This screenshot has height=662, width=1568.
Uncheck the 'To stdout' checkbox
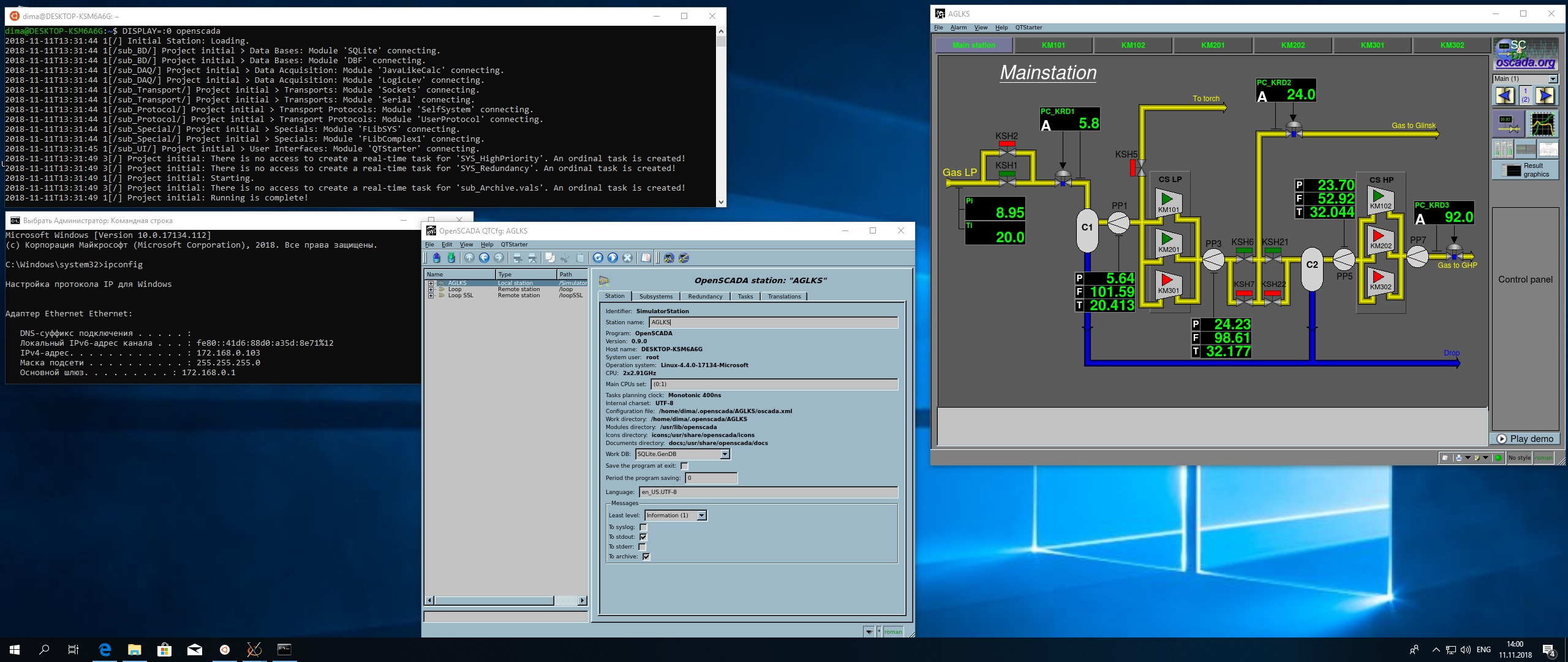[x=643, y=537]
